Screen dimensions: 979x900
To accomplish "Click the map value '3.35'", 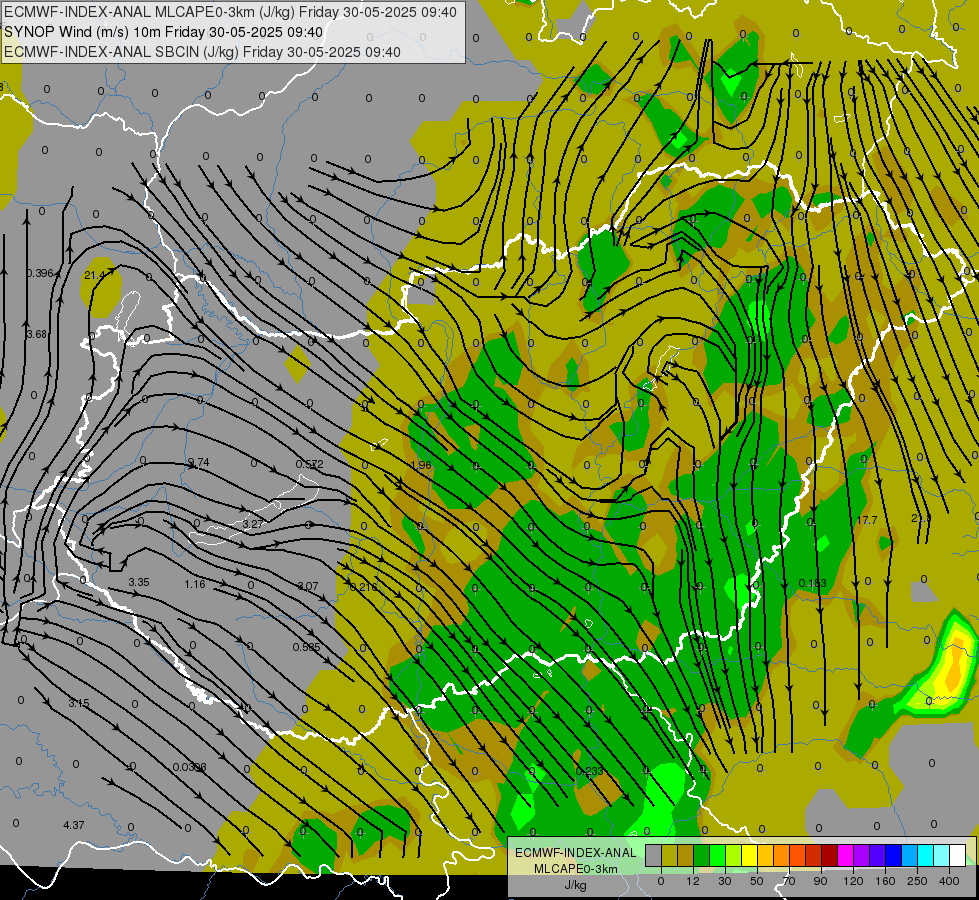I will (139, 581).
